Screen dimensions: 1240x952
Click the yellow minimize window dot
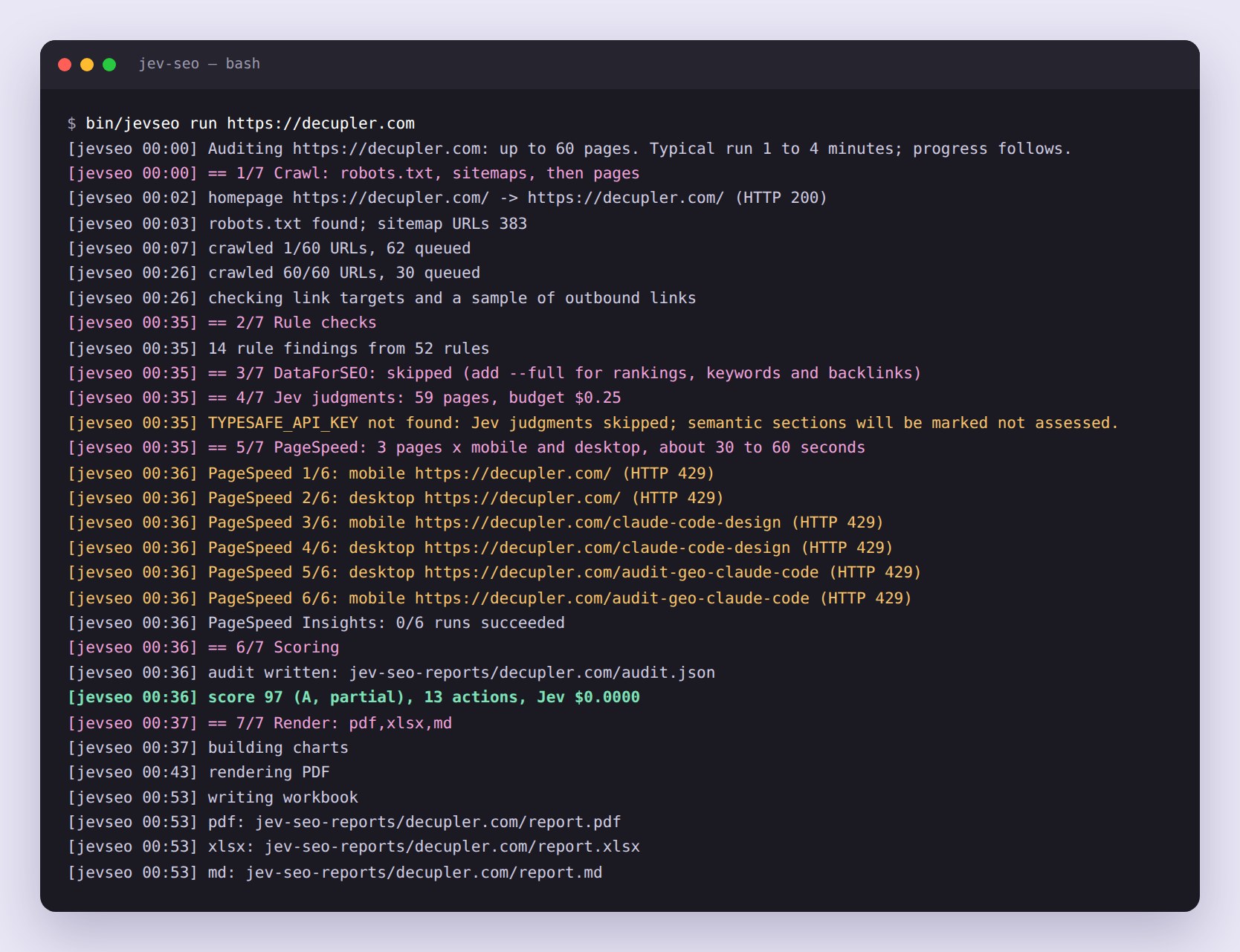pyautogui.click(x=87, y=65)
